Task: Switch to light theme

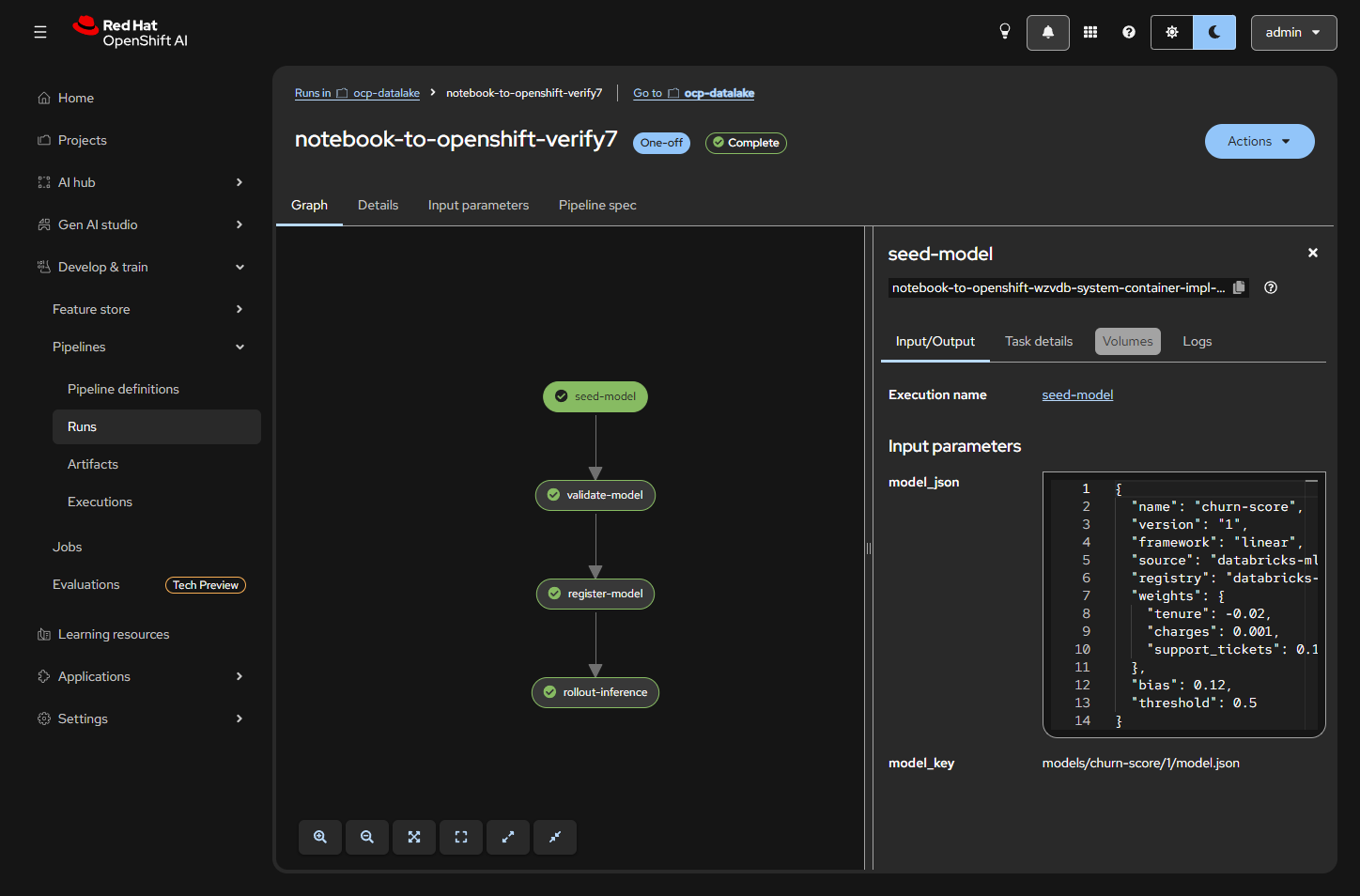Action: [x=1172, y=33]
